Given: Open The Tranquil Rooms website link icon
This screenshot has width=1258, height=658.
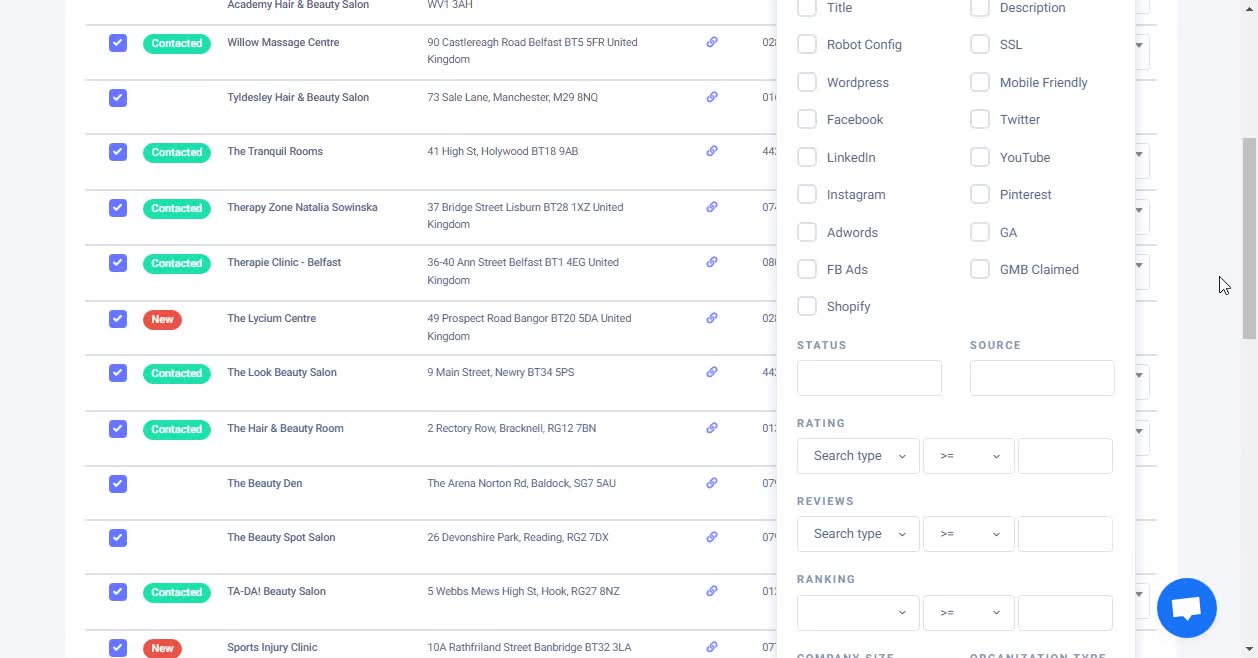Looking at the screenshot, I should (x=712, y=152).
